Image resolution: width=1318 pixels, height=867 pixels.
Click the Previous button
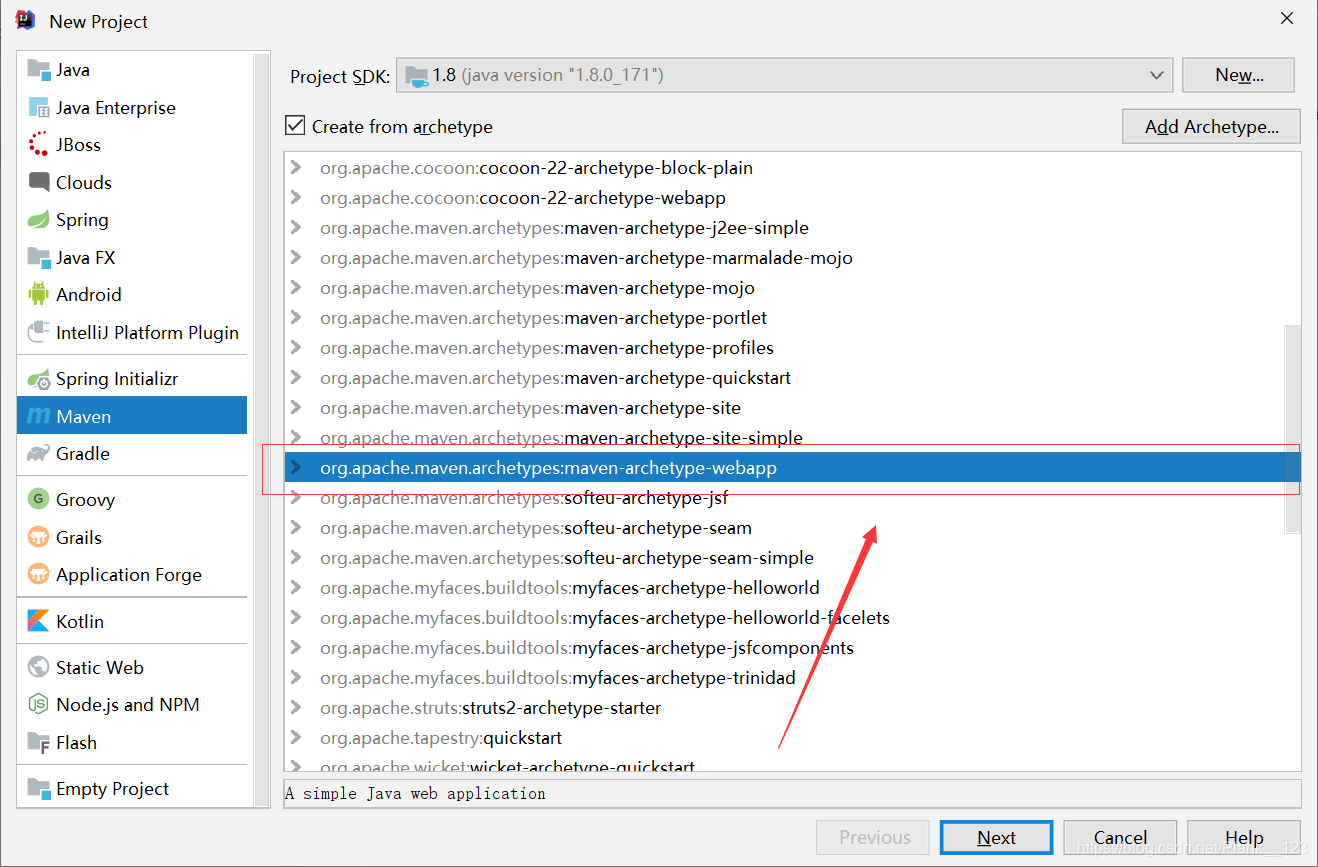873,838
